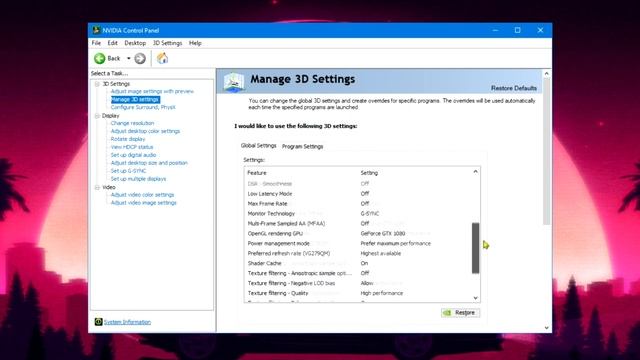Select the Global Settings tab
The width and height of the screenshot is (640, 360).
[x=258, y=145]
